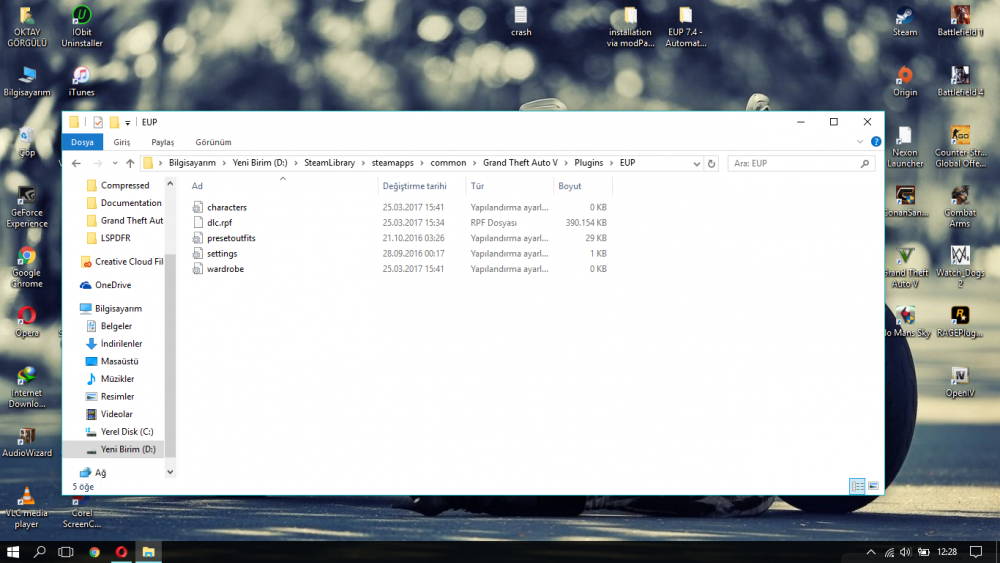
Task: Sort by Ad column header
Action: (x=283, y=186)
